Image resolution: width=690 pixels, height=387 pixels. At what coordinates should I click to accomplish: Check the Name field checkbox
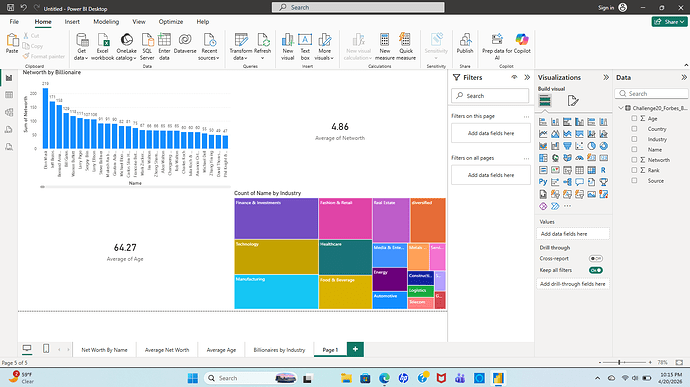click(x=634, y=149)
